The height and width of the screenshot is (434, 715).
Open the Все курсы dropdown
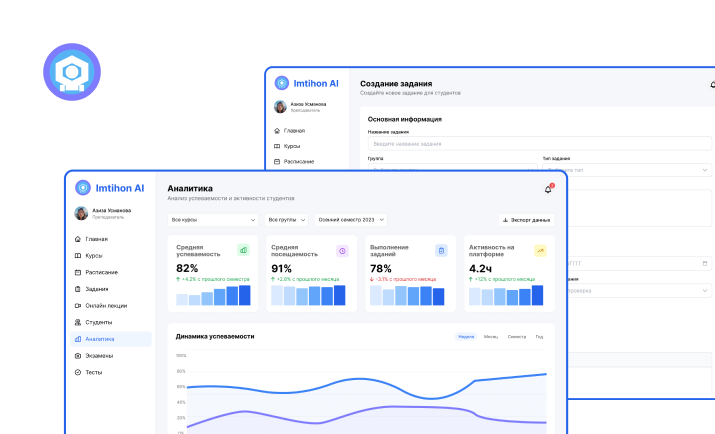click(x=212, y=219)
